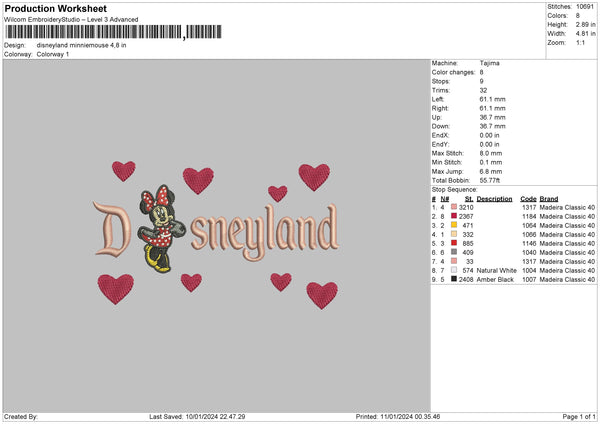
Task: Click the 'Code' column header
Action: click(528, 199)
